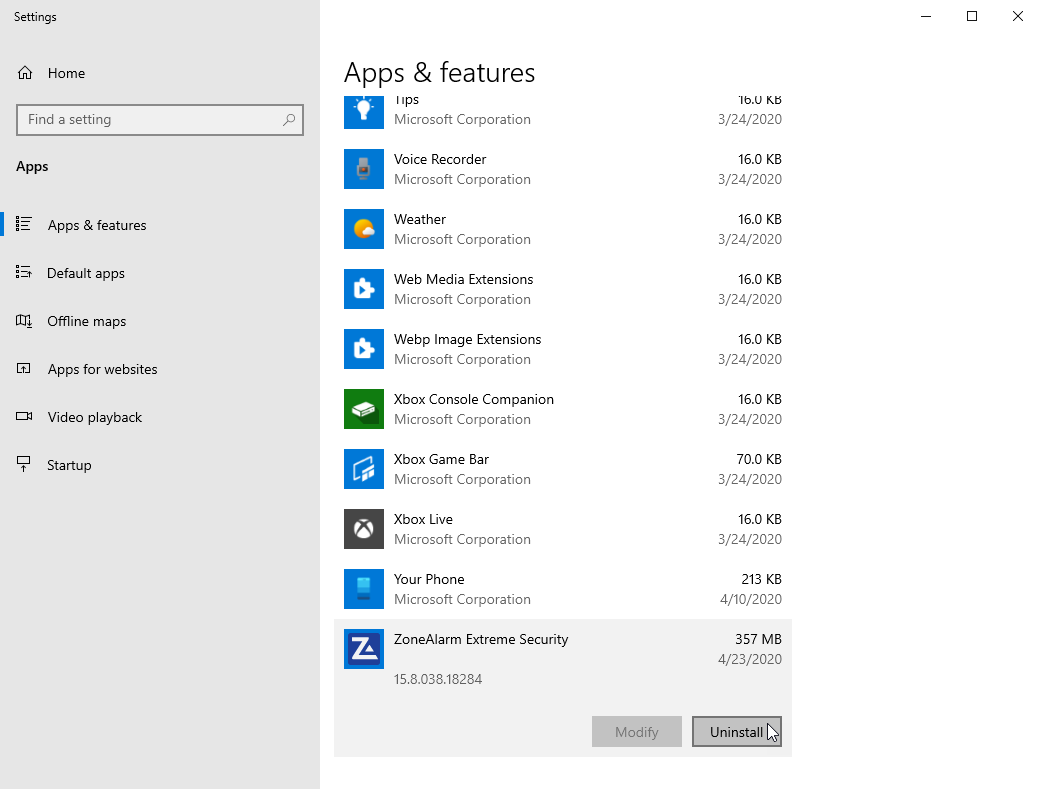Click the Apps & features page heading
Screen dimensions: 1041x789
click(440, 73)
